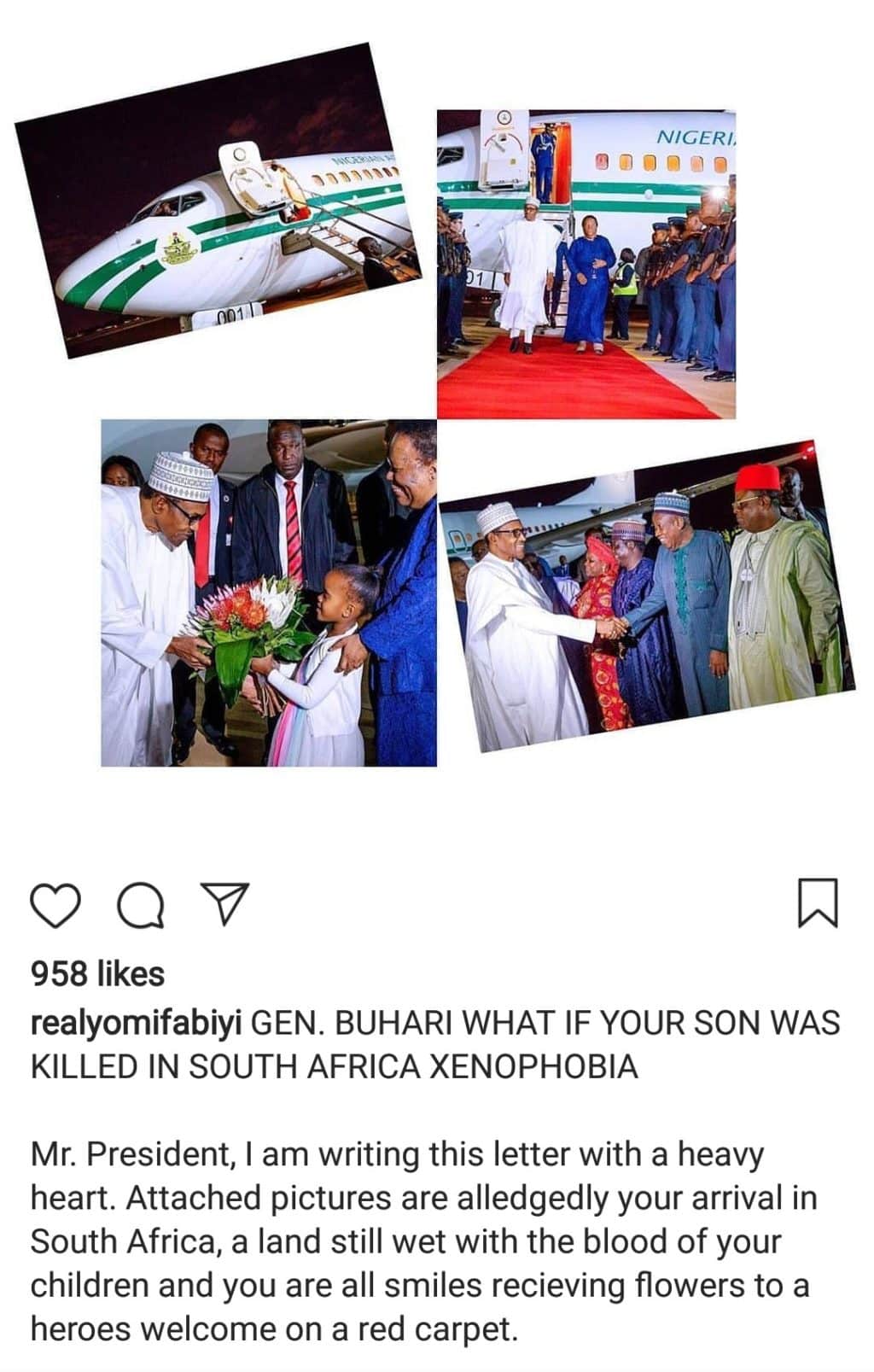Click the little girl holding flowers
Screen dimensions: 874x1372
point(323,666)
